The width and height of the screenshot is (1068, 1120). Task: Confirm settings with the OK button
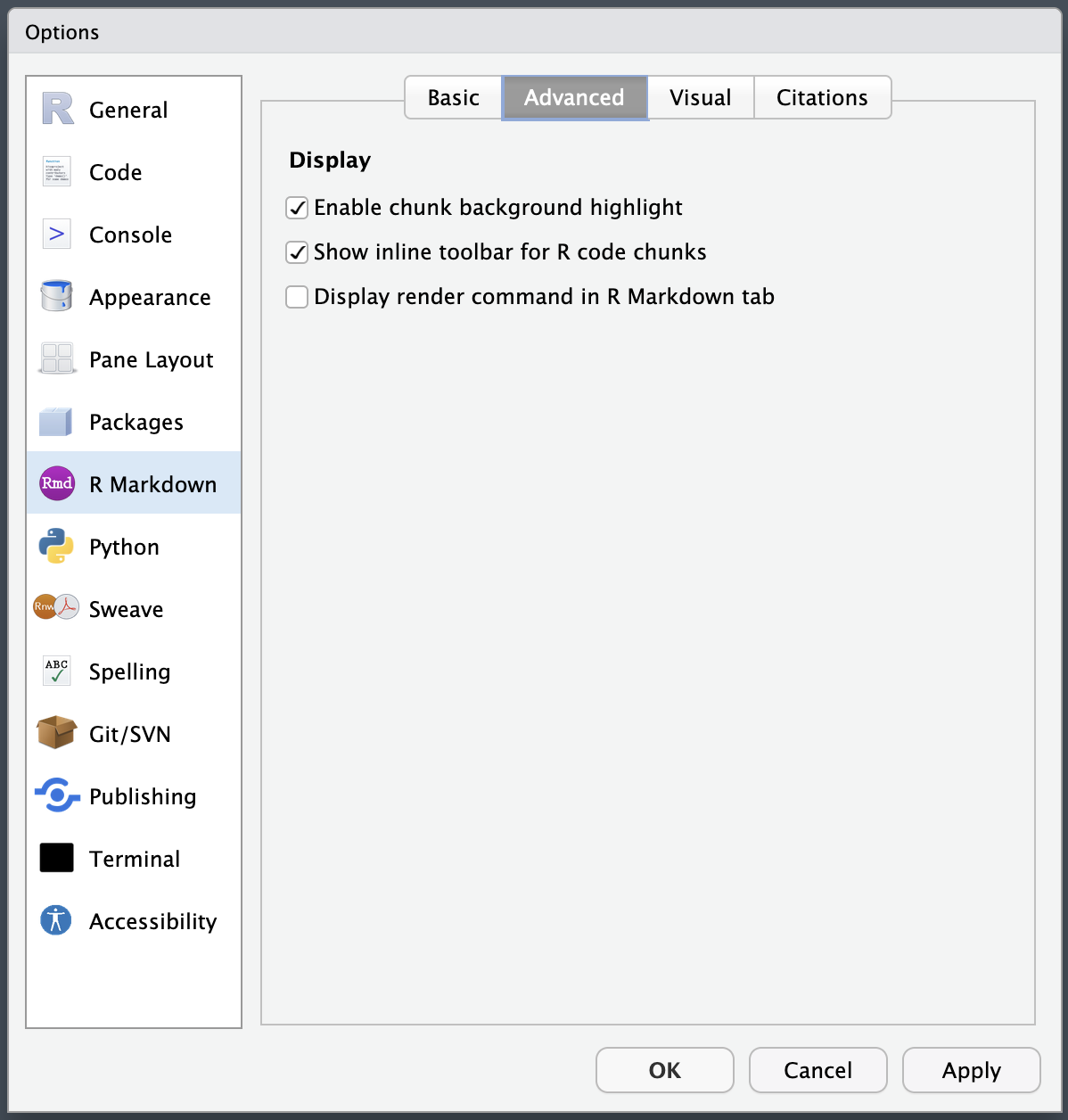[665, 1070]
